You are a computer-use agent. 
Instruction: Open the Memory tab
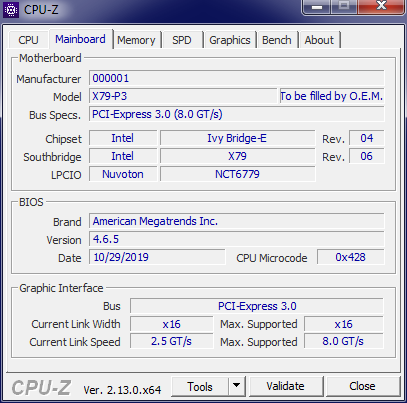pos(136,40)
